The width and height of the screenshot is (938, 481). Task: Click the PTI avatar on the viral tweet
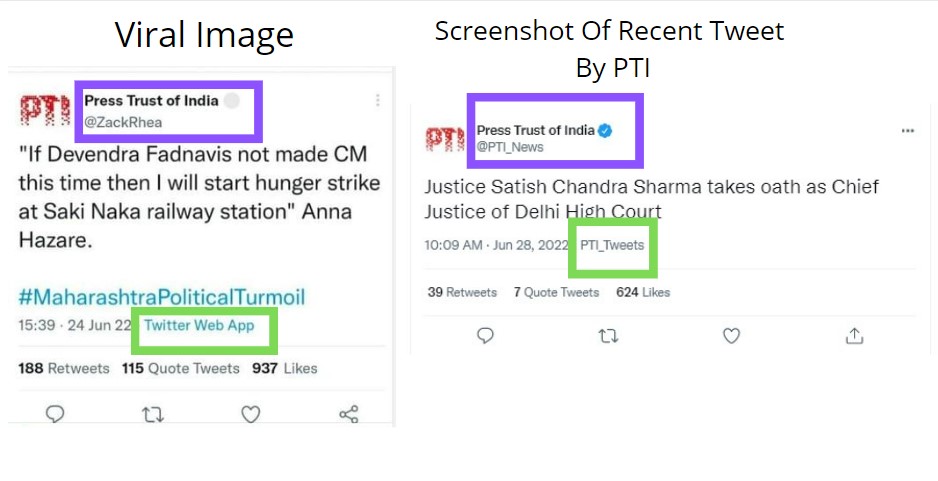[x=45, y=110]
